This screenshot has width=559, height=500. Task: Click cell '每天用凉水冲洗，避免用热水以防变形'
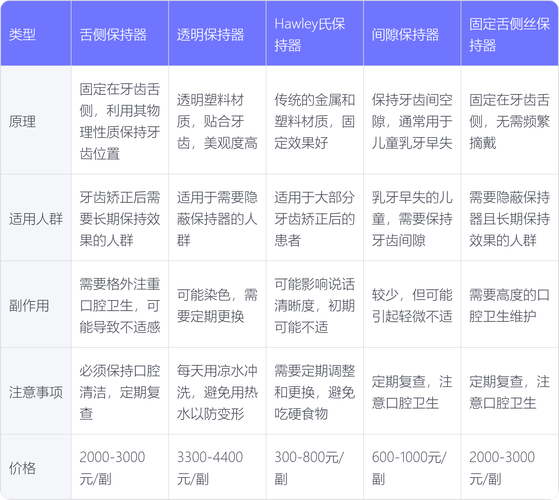(x=217, y=391)
